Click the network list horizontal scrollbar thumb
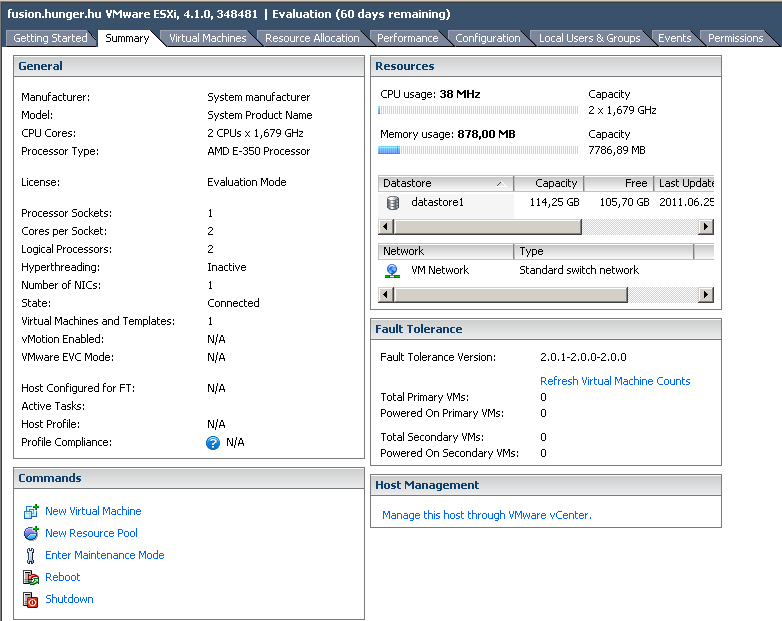Screen dimensions: 782x621 click(511, 295)
